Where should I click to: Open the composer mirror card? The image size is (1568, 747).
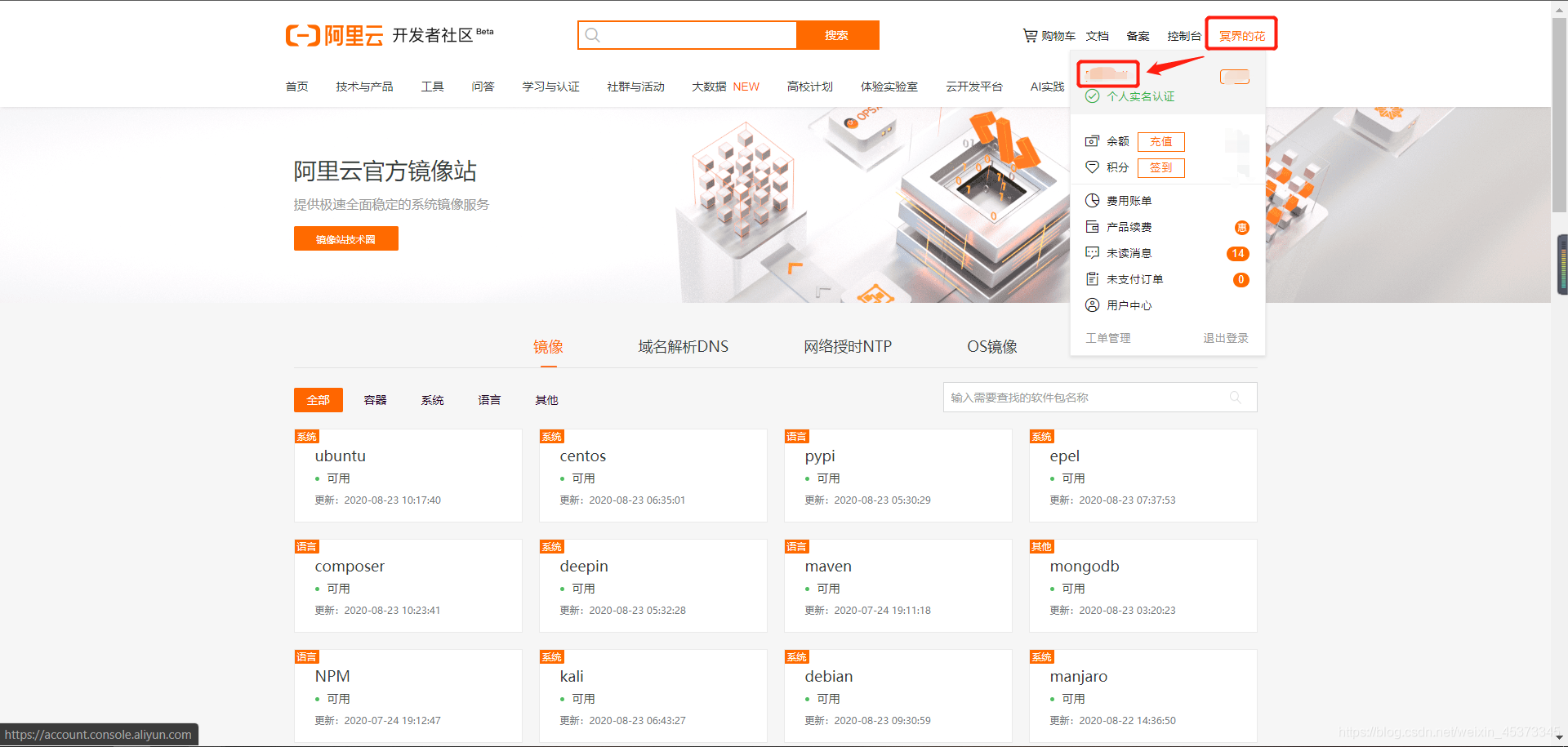coord(408,585)
